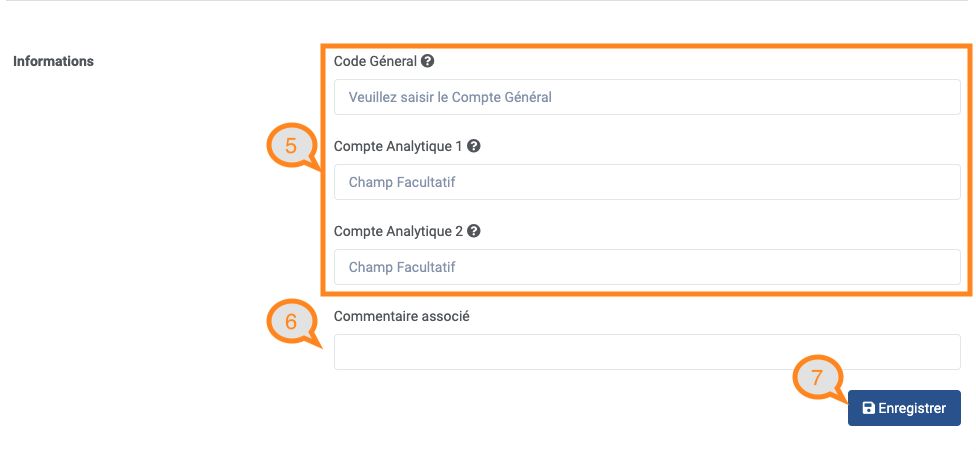Screen dimensions: 976x451
Task: Activate the Compte Analytique 2 text box
Action: 647,267
